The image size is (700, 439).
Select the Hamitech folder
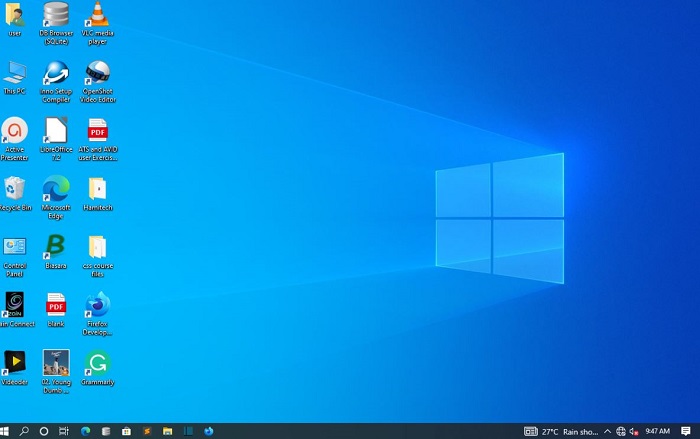(97, 194)
